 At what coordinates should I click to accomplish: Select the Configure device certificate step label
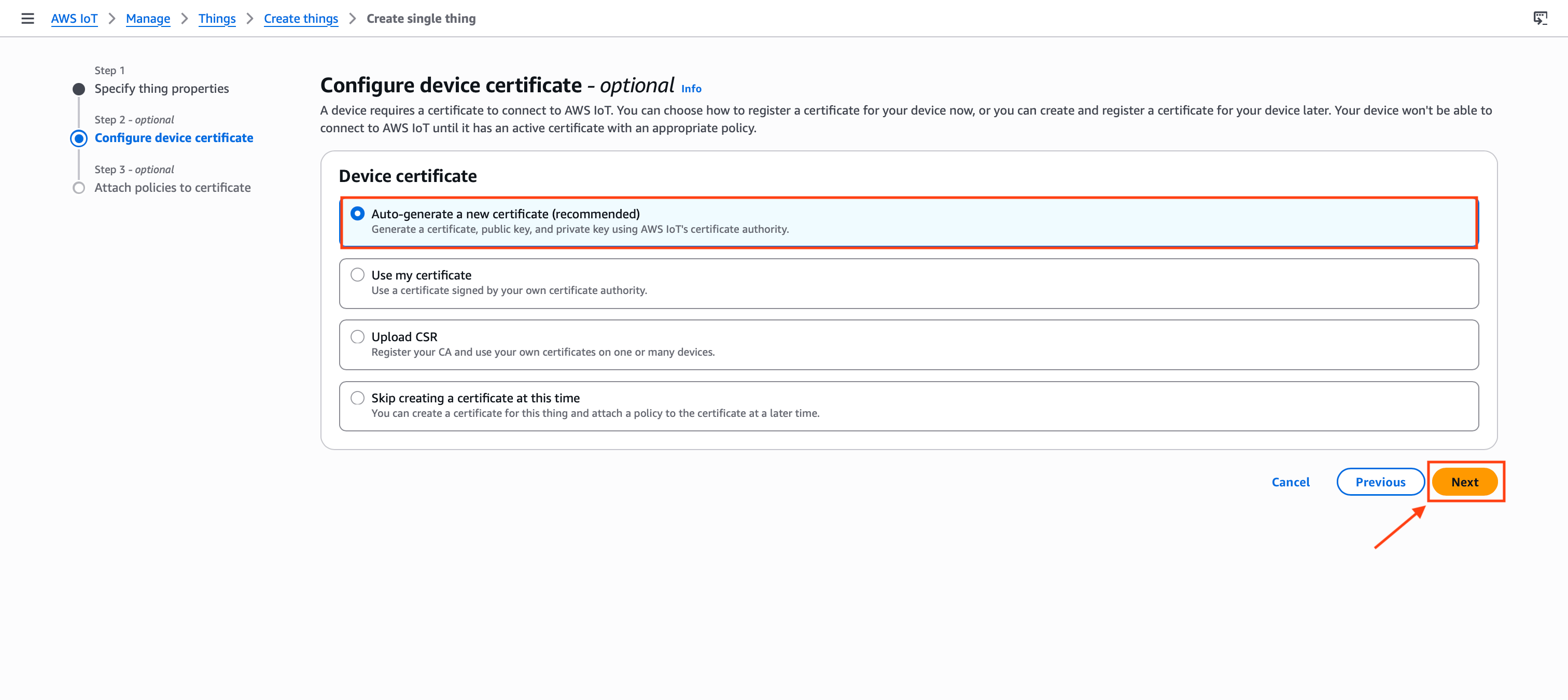coord(174,137)
